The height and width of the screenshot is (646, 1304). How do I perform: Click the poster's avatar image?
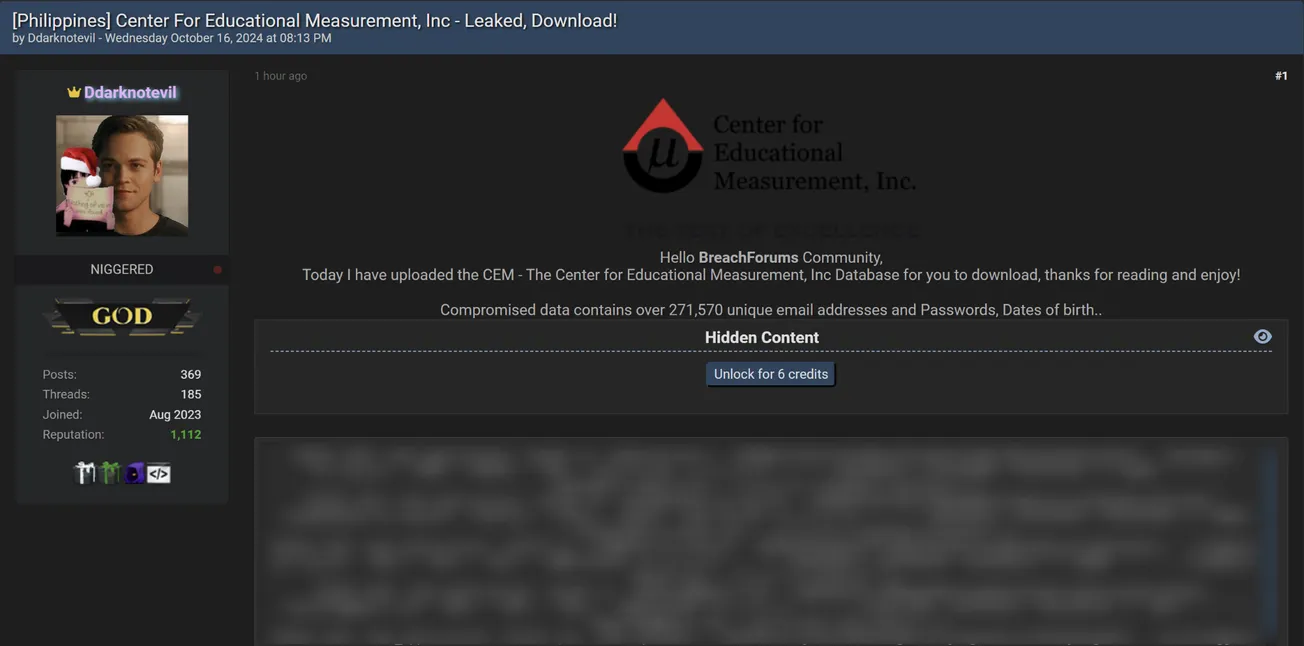122,175
